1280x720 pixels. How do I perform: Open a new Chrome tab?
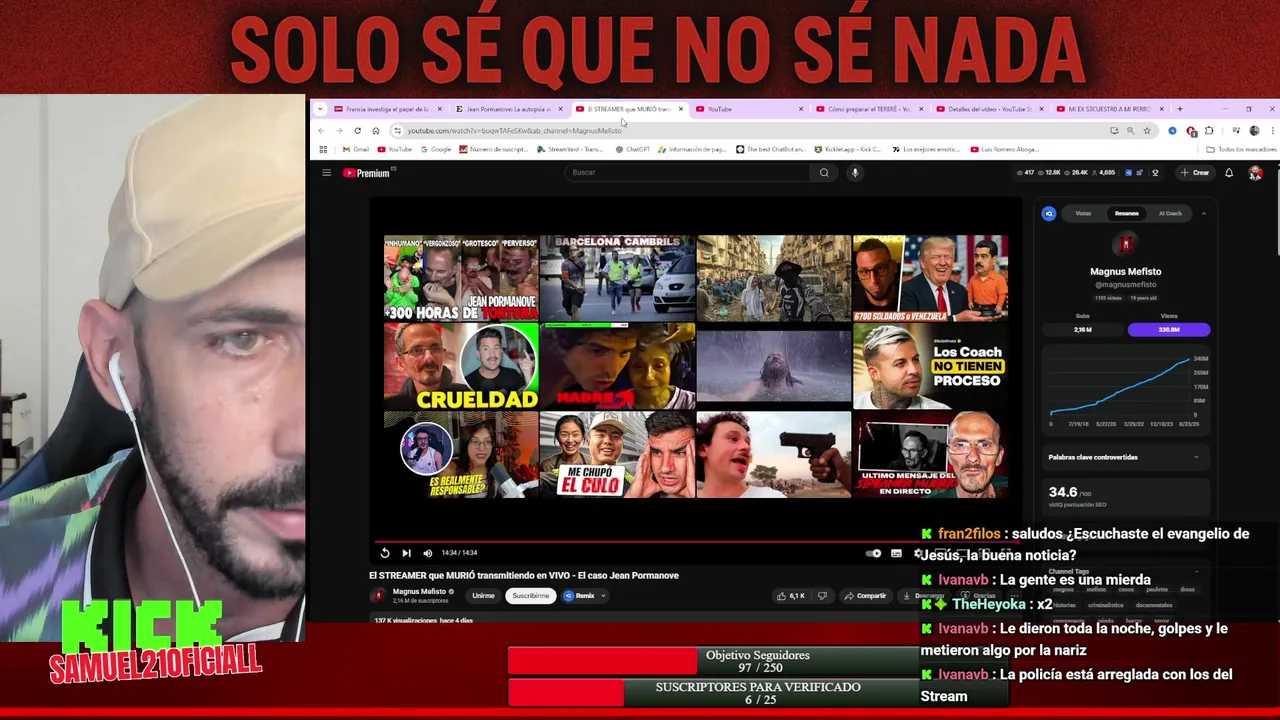(1180, 109)
